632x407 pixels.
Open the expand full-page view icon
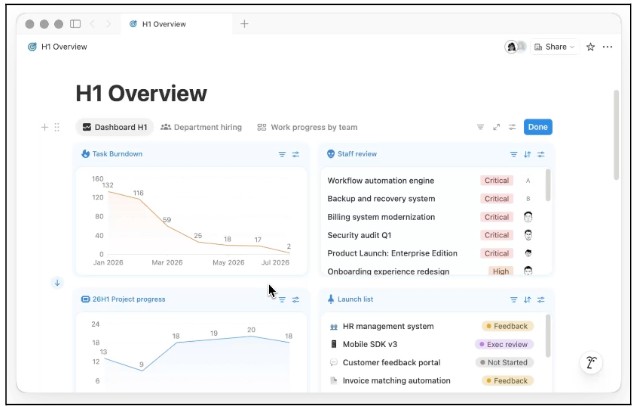tap(497, 127)
